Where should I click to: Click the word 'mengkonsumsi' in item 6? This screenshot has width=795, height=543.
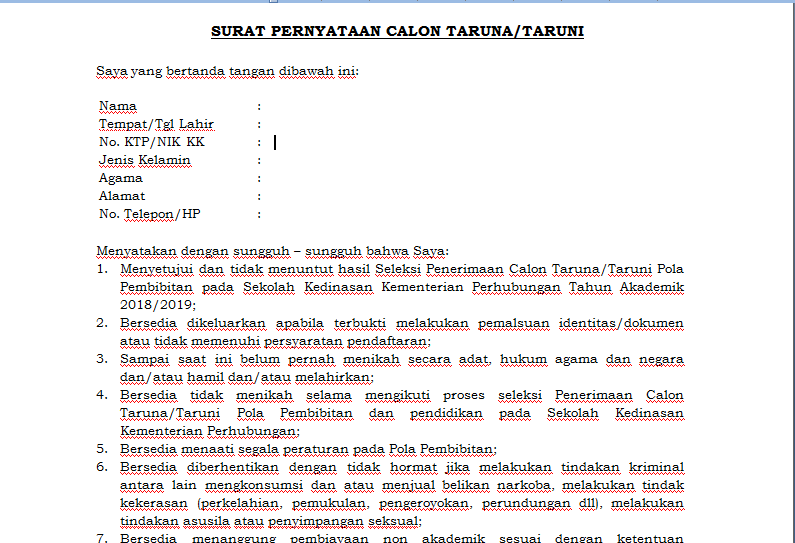coord(254,486)
